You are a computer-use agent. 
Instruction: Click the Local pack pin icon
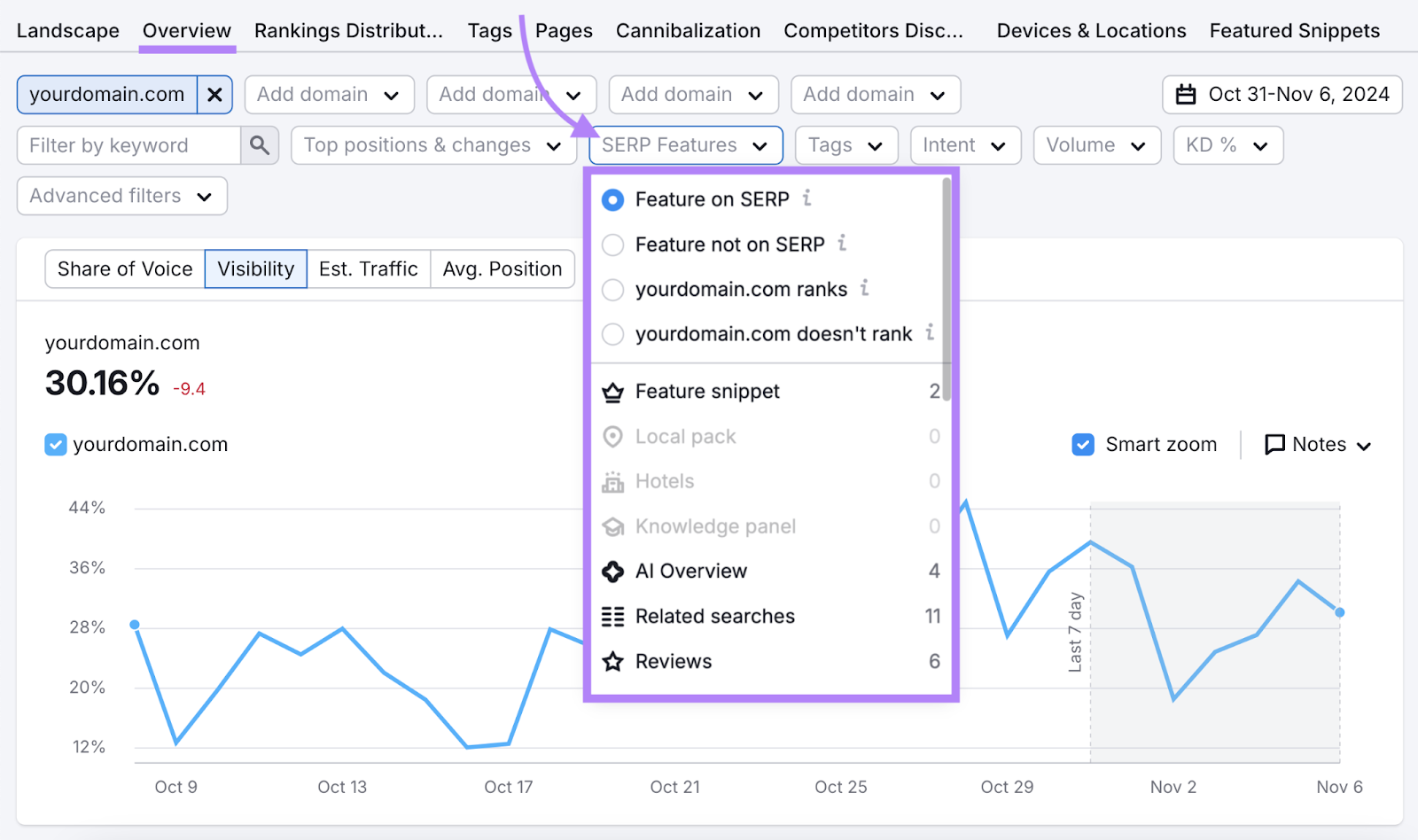pos(612,436)
